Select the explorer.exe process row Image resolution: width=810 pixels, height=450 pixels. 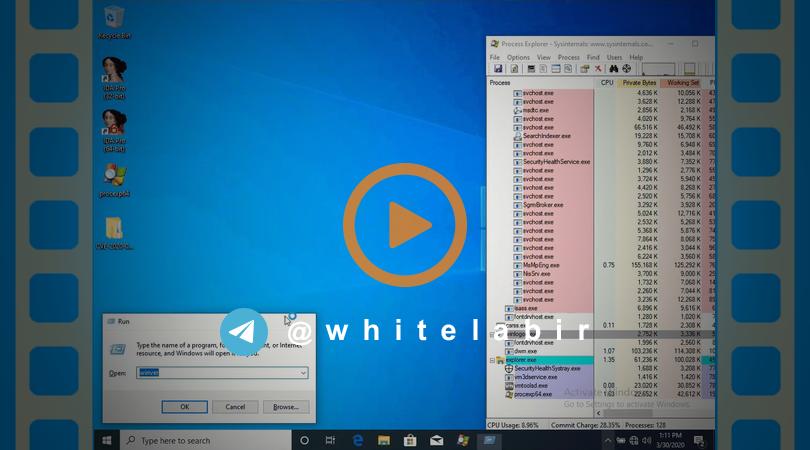click(601, 360)
